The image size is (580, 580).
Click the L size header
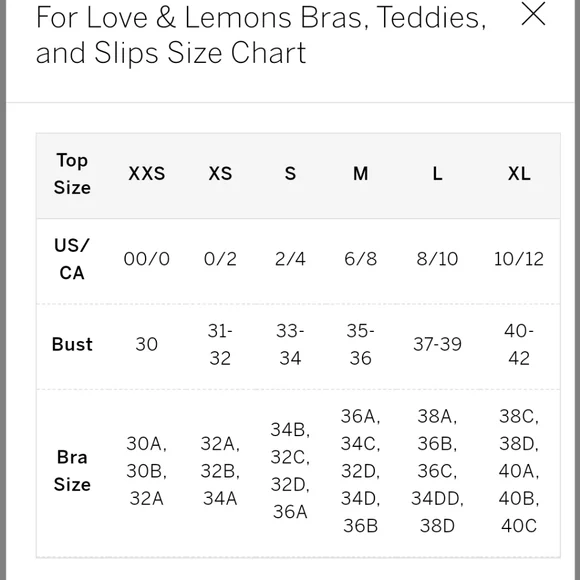point(437,174)
